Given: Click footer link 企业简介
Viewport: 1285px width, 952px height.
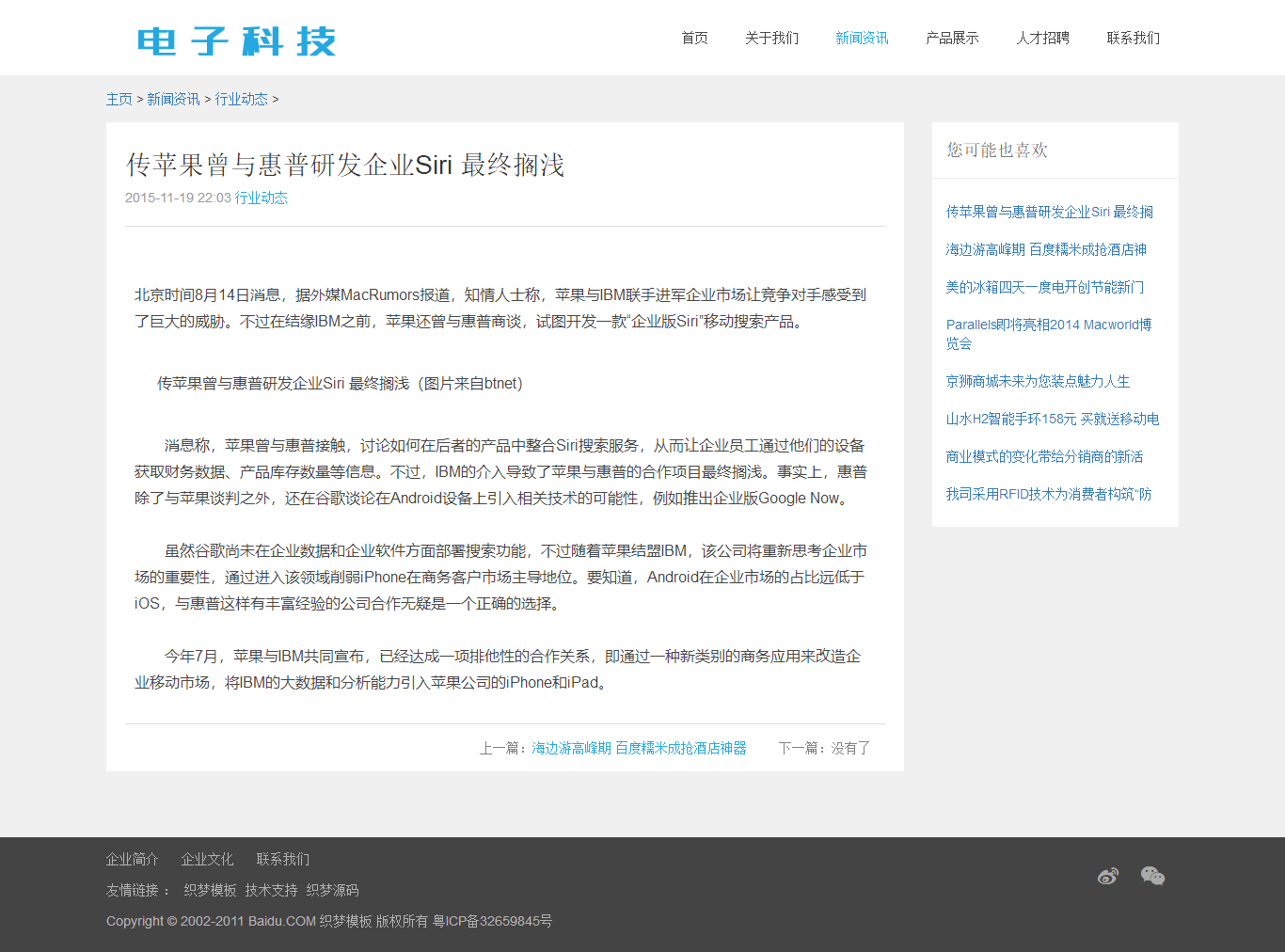Looking at the screenshot, I should click(133, 859).
